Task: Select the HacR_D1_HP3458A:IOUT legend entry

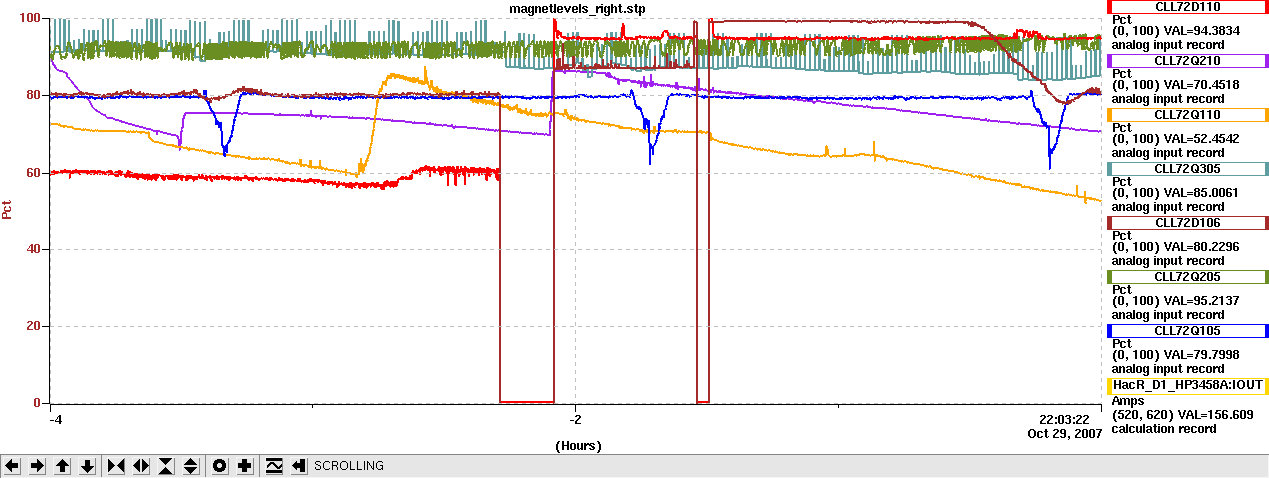Action: pos(1187,385)
